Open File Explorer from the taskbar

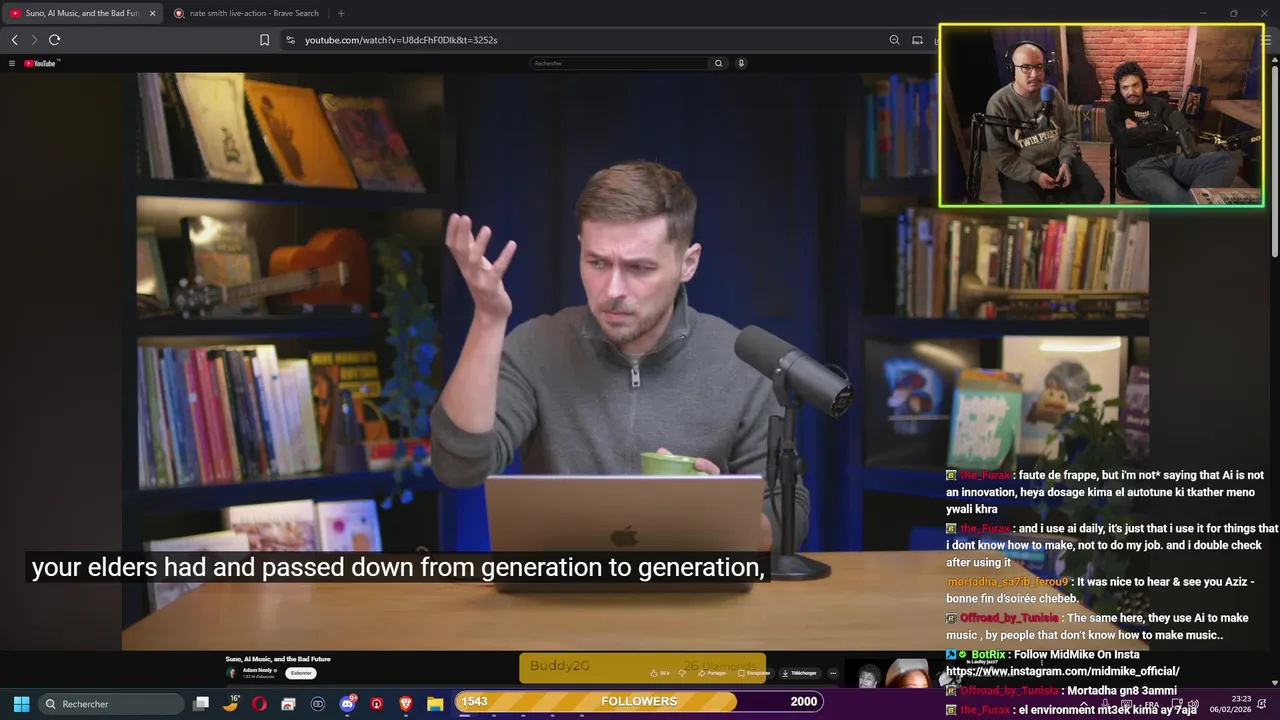[435, 704]
